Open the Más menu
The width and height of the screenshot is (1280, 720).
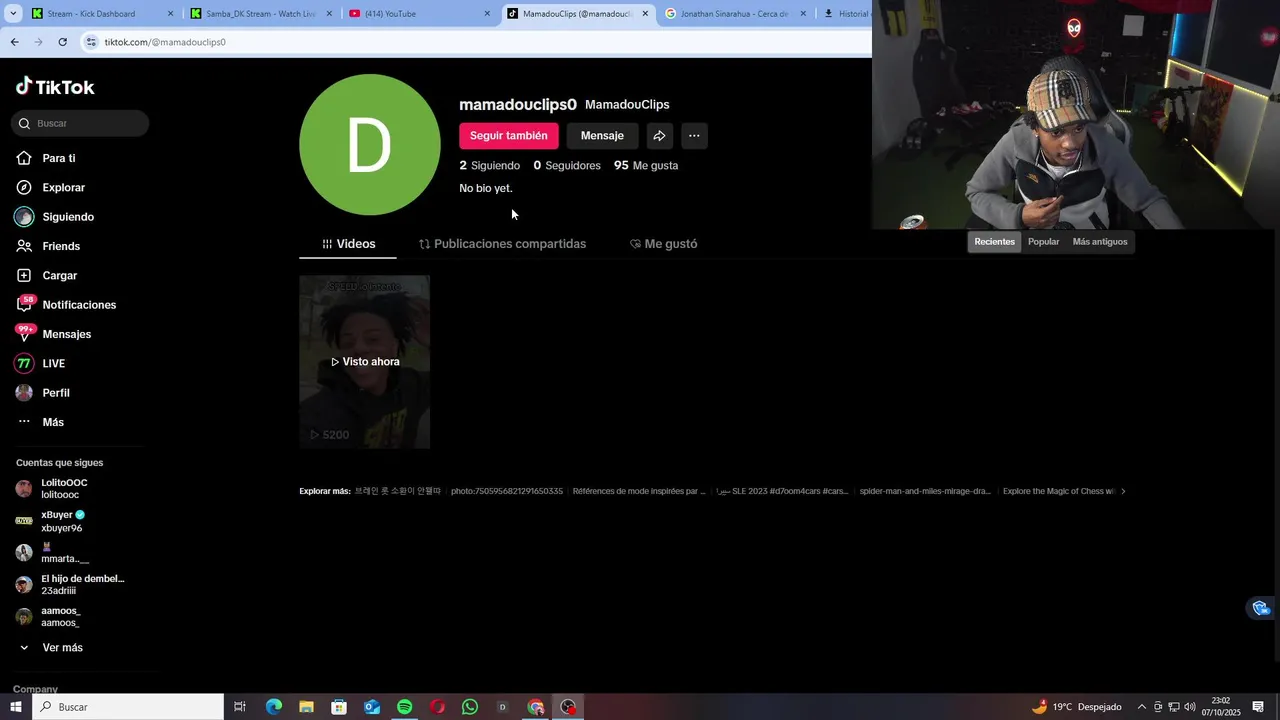pyautogui.click(x=39, y=422)
